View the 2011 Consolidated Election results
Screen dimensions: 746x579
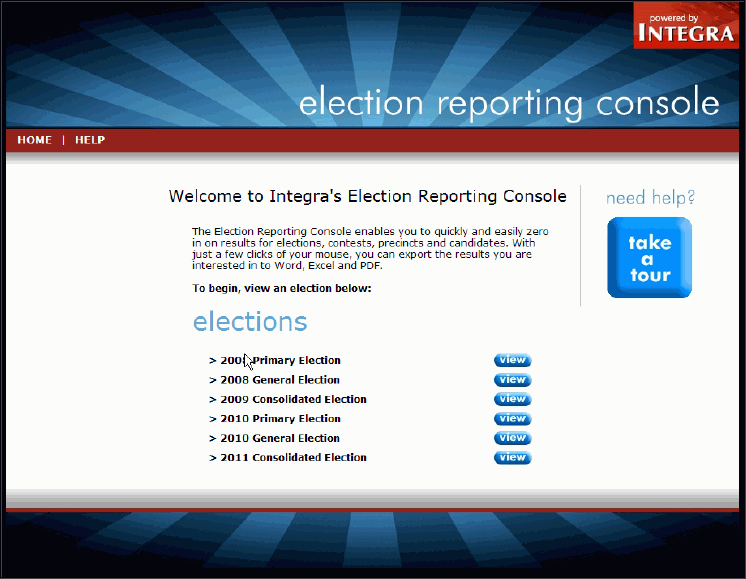coord(512,458)
